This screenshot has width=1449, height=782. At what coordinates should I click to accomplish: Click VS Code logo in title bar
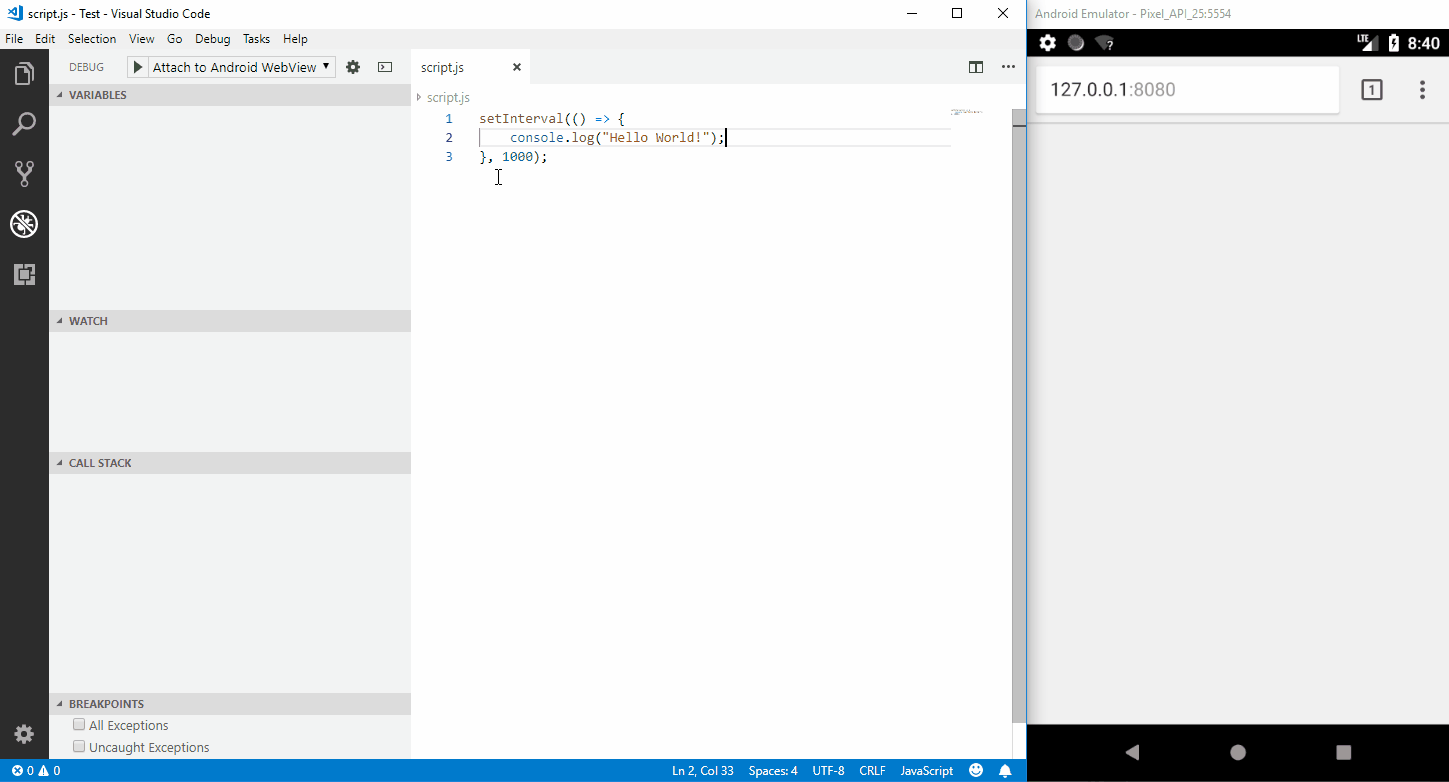pyautogui.click(x=15, y=13)
